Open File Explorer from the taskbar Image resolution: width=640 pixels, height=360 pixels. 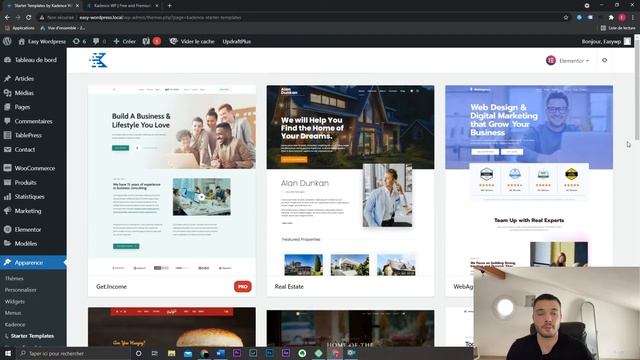(x=171, y=353)
